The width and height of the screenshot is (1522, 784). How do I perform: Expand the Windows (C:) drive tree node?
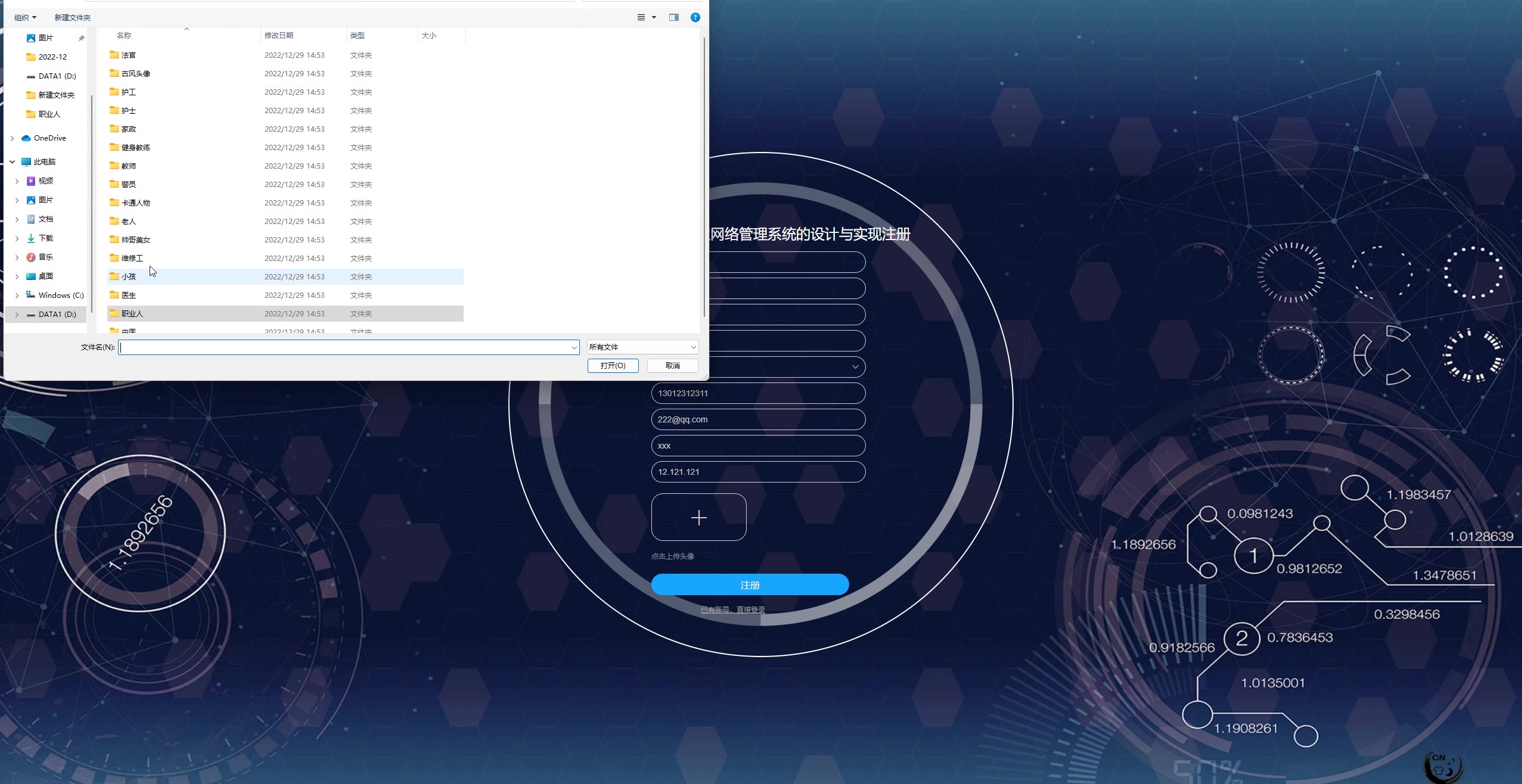pos(17,295)
